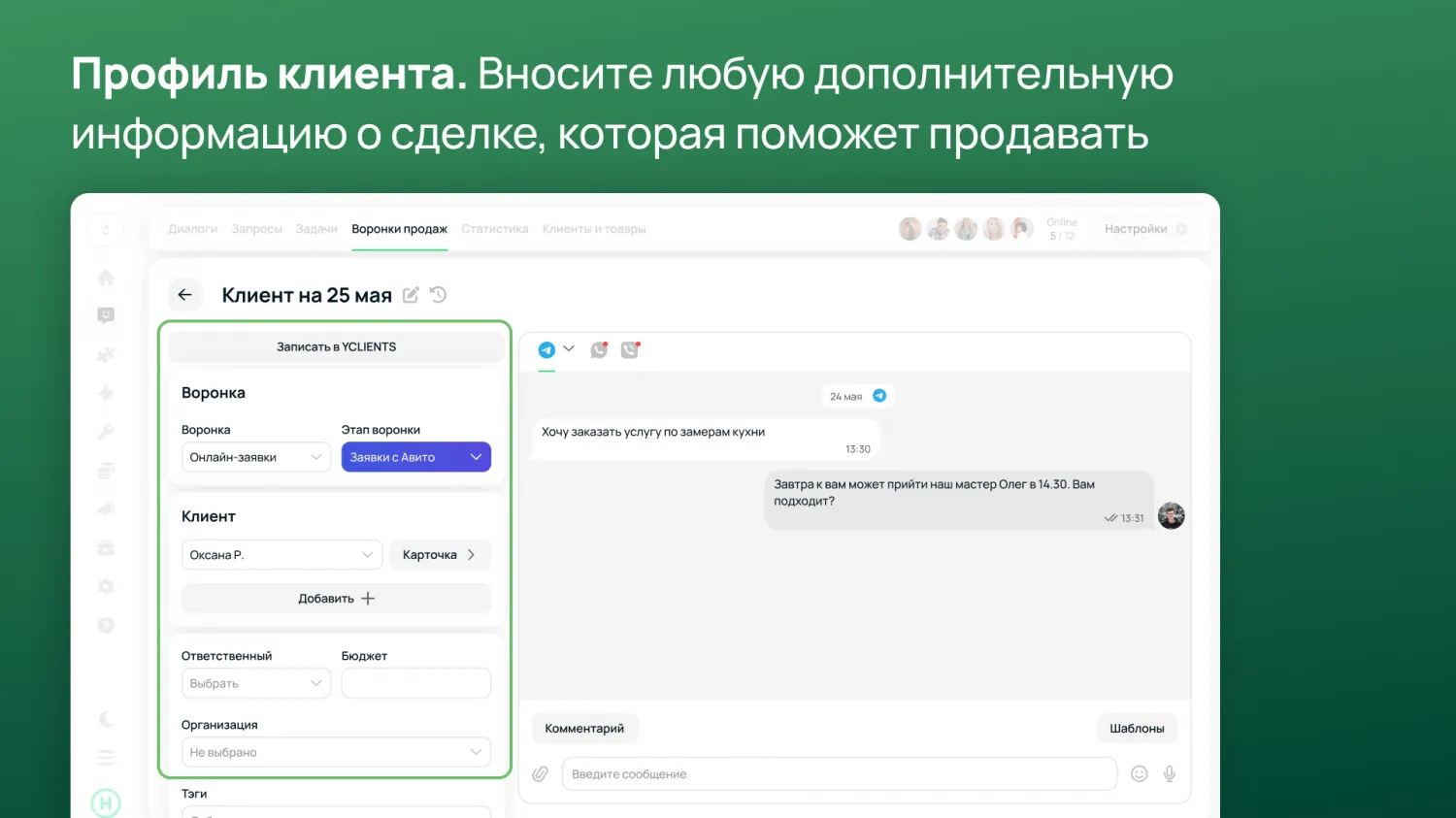The height and width of the screenshot is (818, 1456).
Task: Click the paperclip attachment icon
Action: tap(541, 773)
